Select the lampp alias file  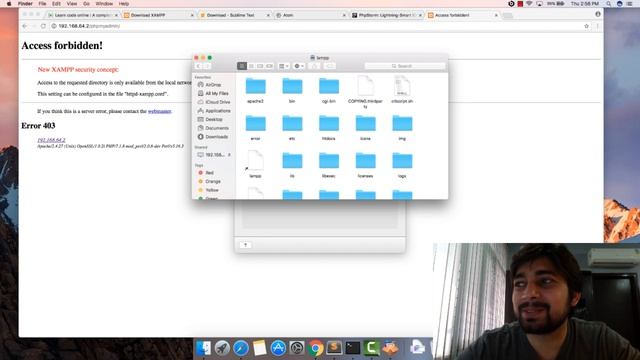pyautogui.click(x=256, y=160)
